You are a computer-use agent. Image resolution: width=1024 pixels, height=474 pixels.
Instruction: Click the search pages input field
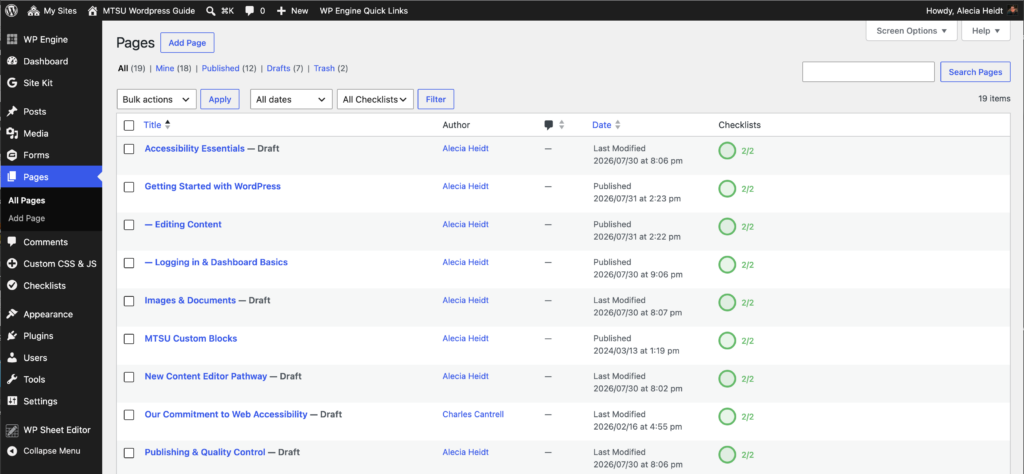pos(868,72)
